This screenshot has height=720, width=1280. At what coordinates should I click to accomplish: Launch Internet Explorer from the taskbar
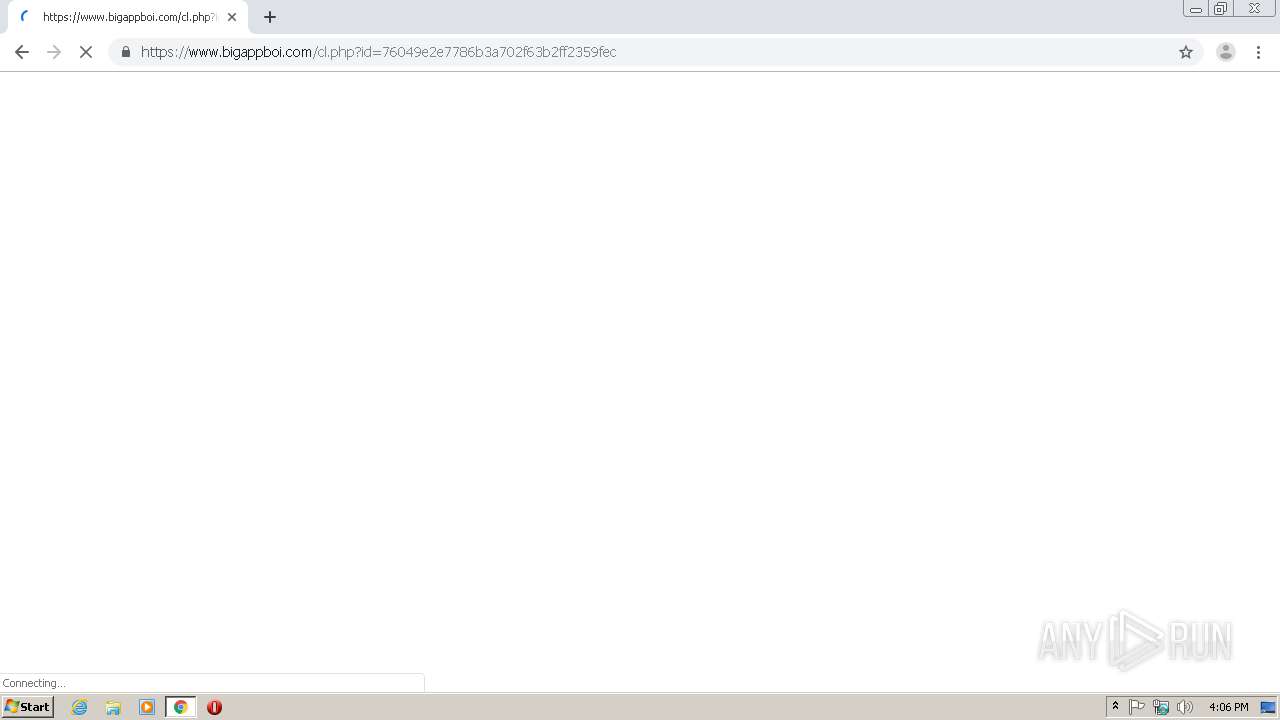click(x=80, y=707)
